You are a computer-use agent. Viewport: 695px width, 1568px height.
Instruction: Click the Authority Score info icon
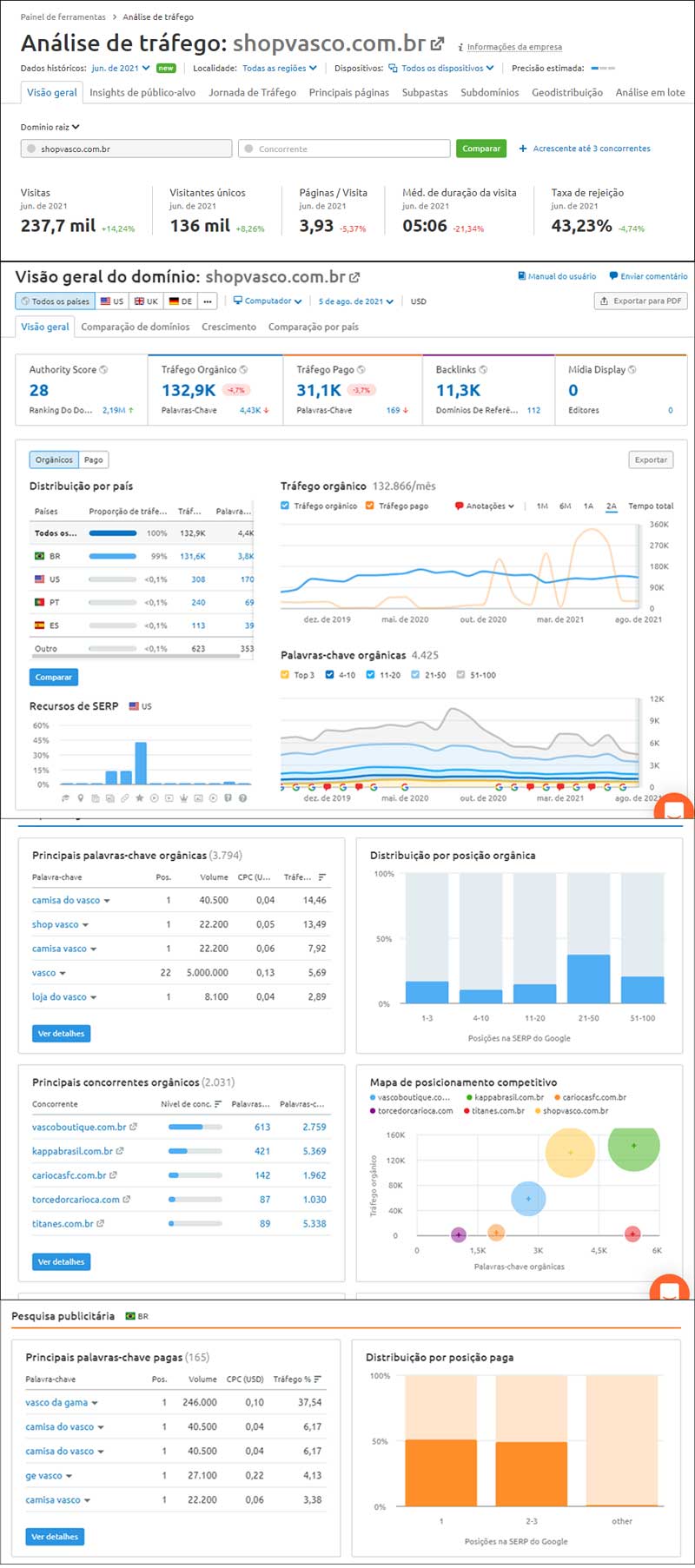click(103, 370)
